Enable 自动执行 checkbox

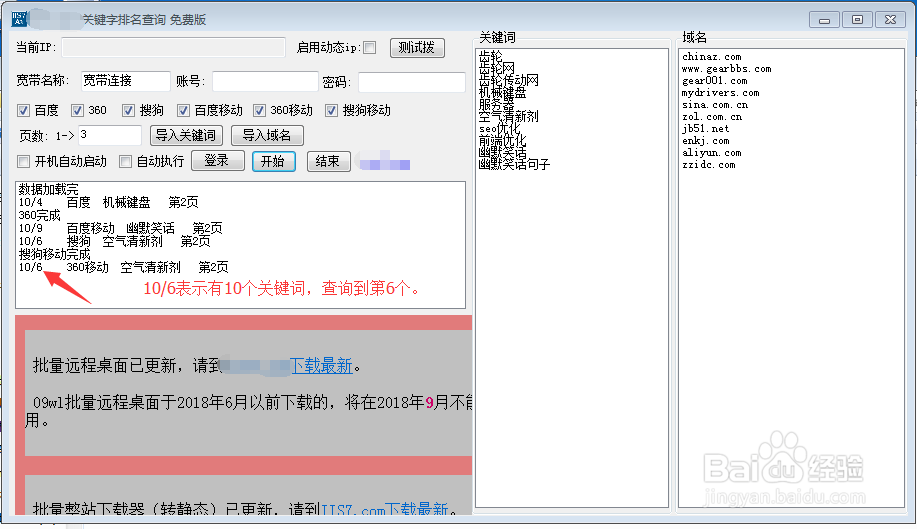[x=125, y=161]
